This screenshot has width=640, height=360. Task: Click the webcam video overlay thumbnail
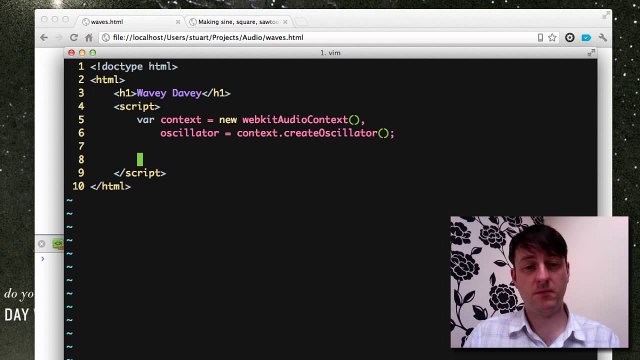point(539,282)
